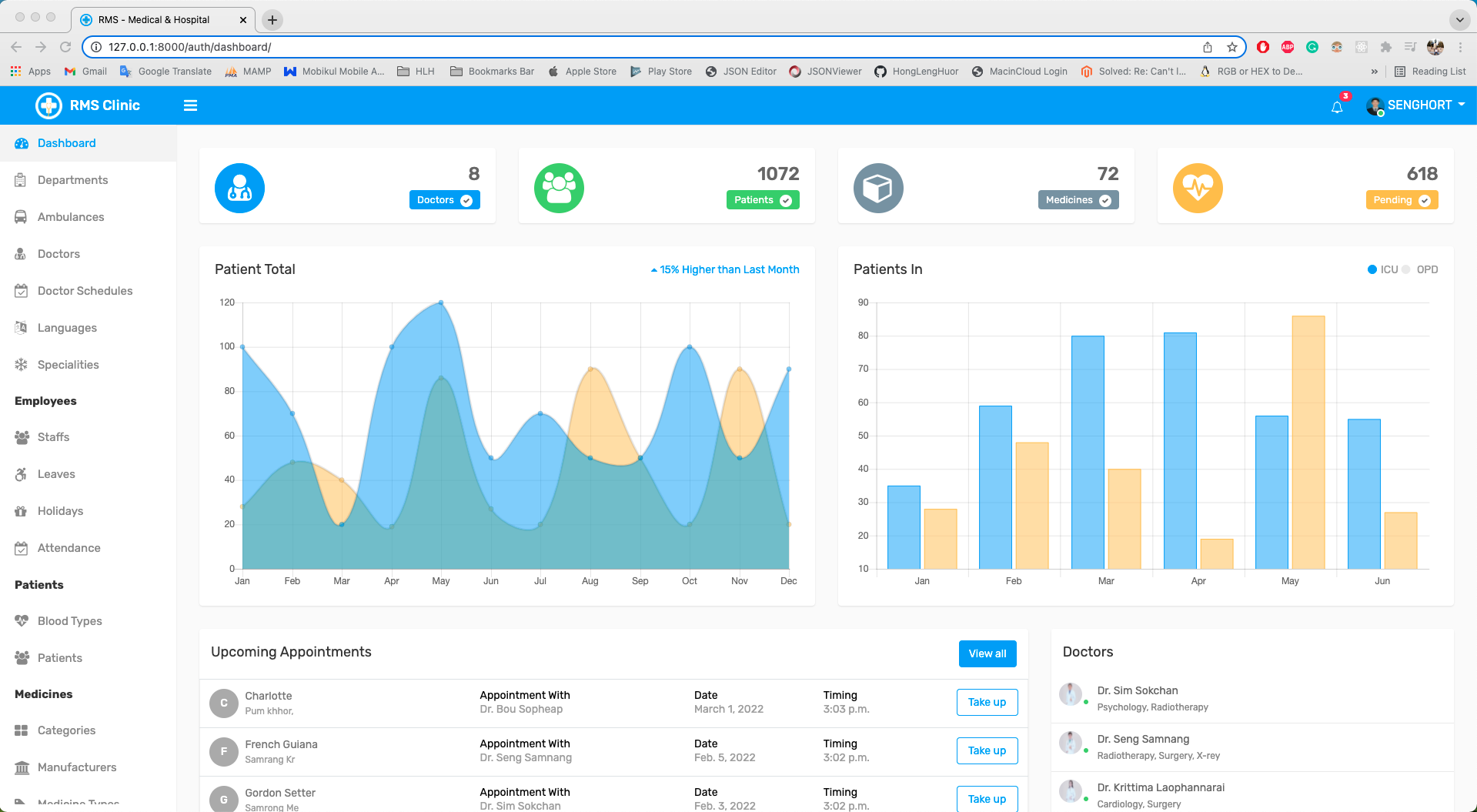Viewport: 1477px width, 812px height.
Task: Click inside the browser address bar
Action: pos(308,47)
